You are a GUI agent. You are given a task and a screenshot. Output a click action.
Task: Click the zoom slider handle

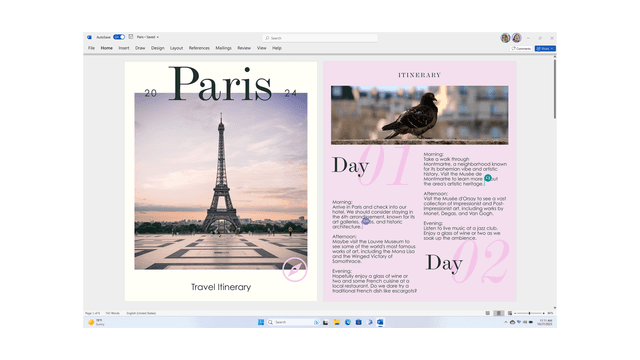click(529, 313)
